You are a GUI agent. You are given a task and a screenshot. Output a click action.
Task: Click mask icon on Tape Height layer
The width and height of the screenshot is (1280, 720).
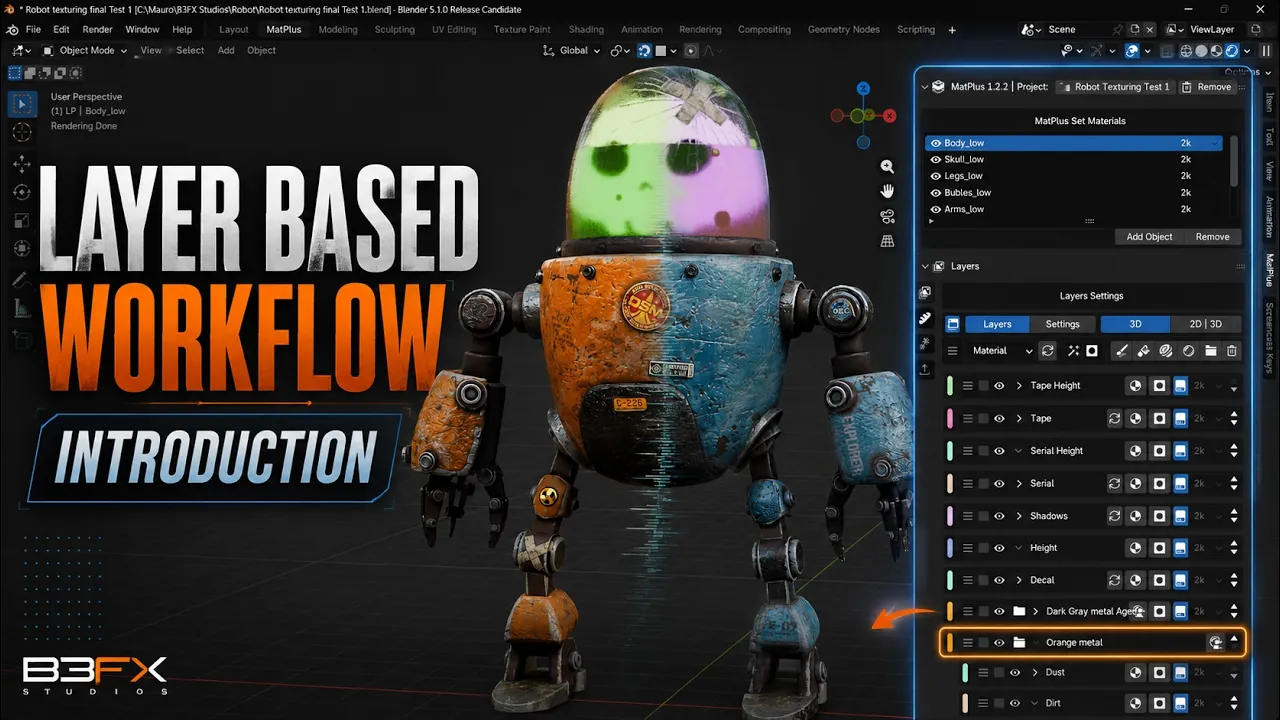click(1159, 386)
